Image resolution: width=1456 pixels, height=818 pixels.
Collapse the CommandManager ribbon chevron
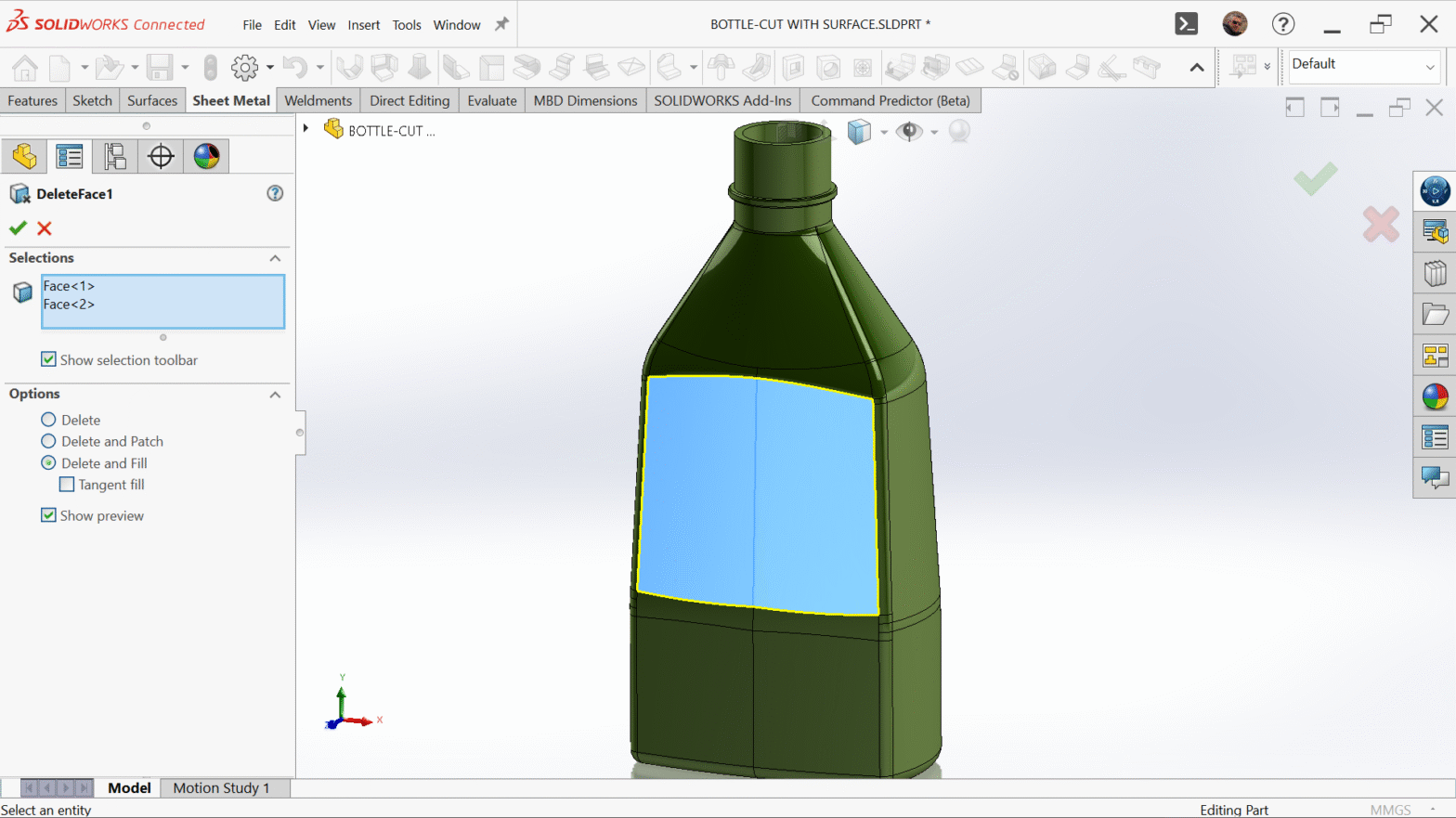coord(1197,67)
